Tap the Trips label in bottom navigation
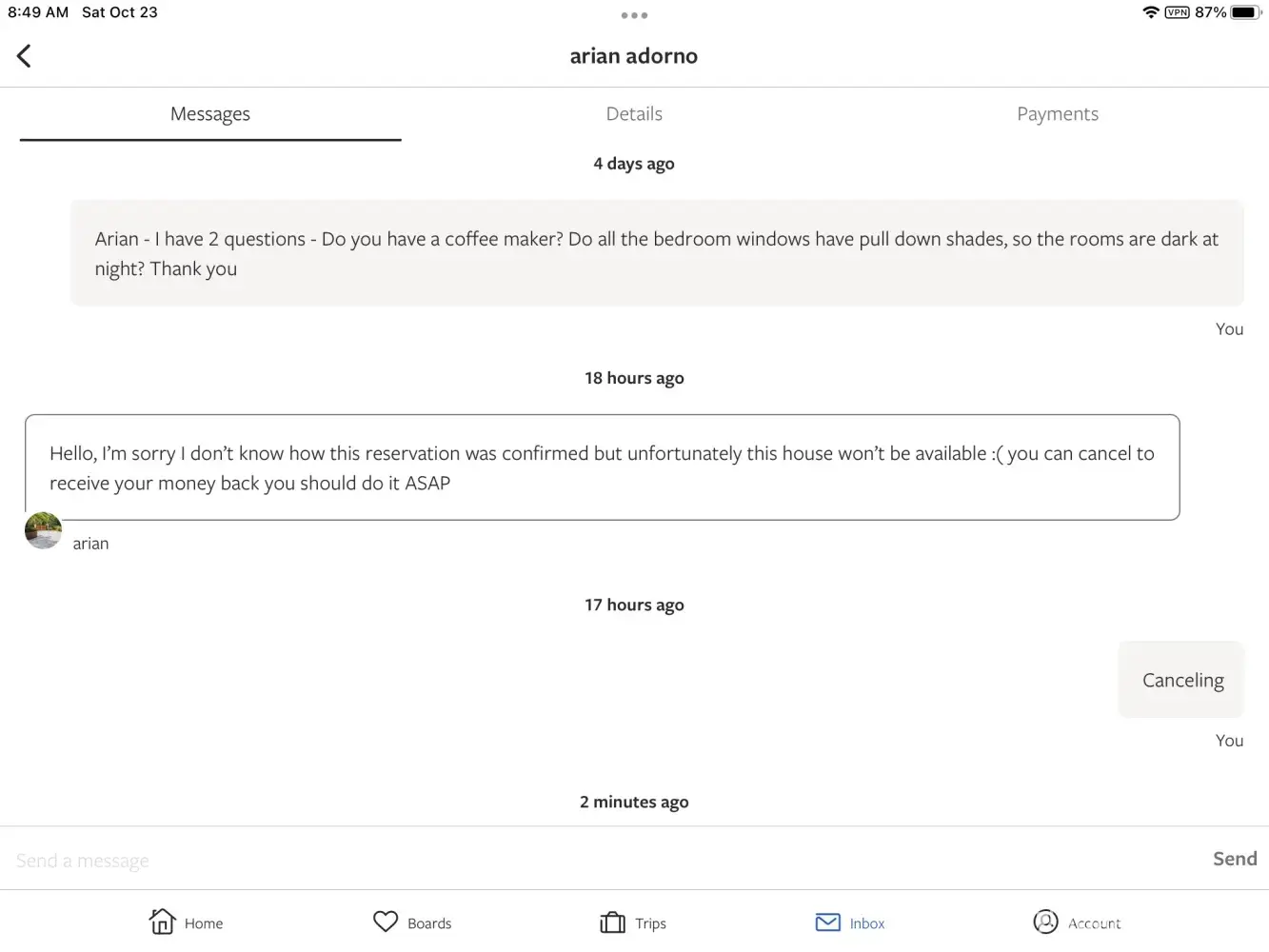1269x952 pixels. [x=650, y=923]
